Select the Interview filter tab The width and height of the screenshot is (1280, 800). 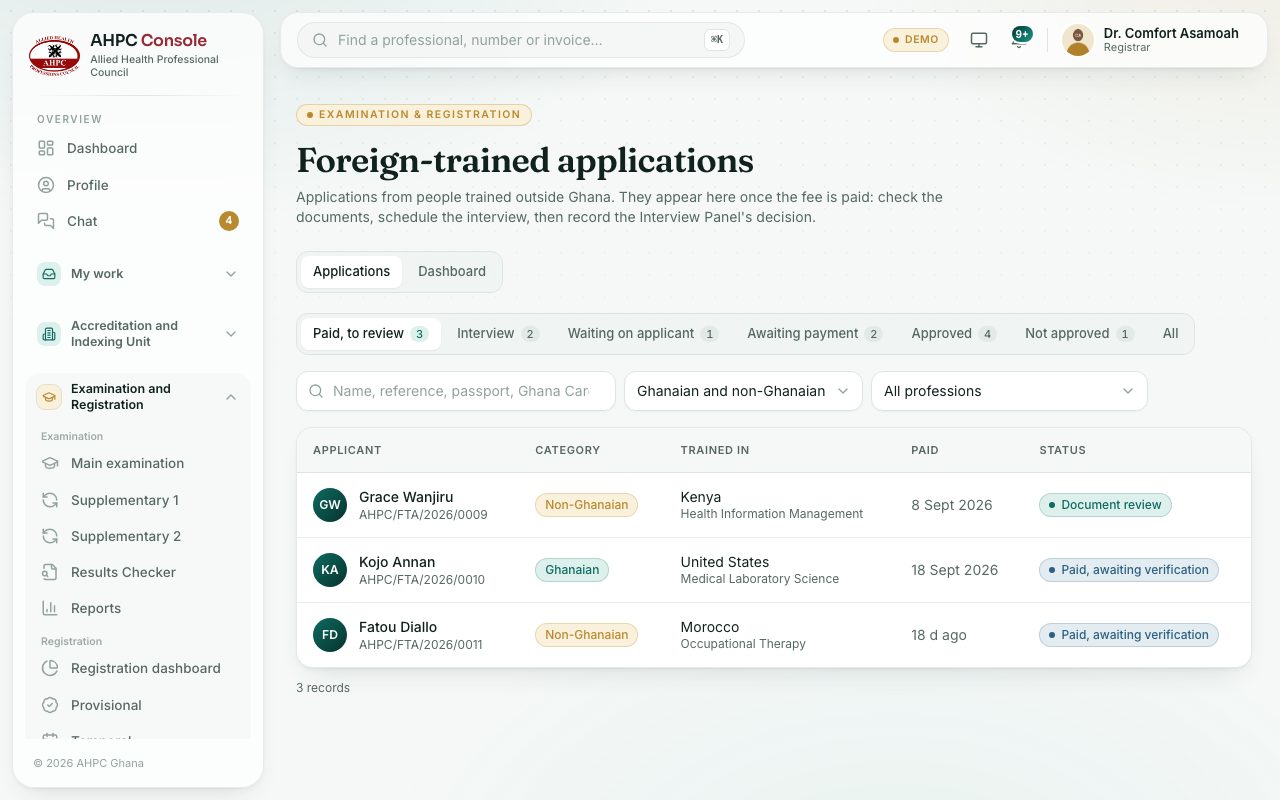pyautogui.click(x=498, y=334)
